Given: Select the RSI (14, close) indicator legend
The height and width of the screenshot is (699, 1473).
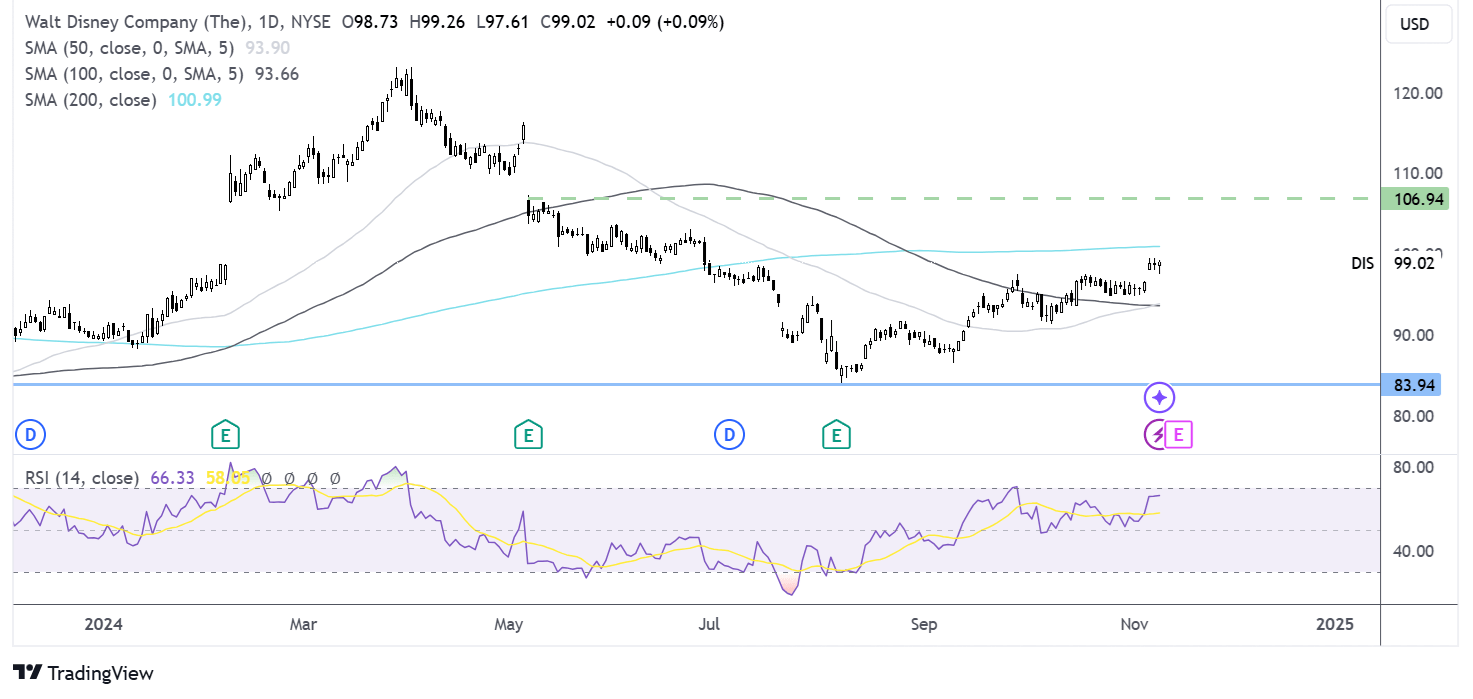Looking at the screenshot, I should pos(82,478).
